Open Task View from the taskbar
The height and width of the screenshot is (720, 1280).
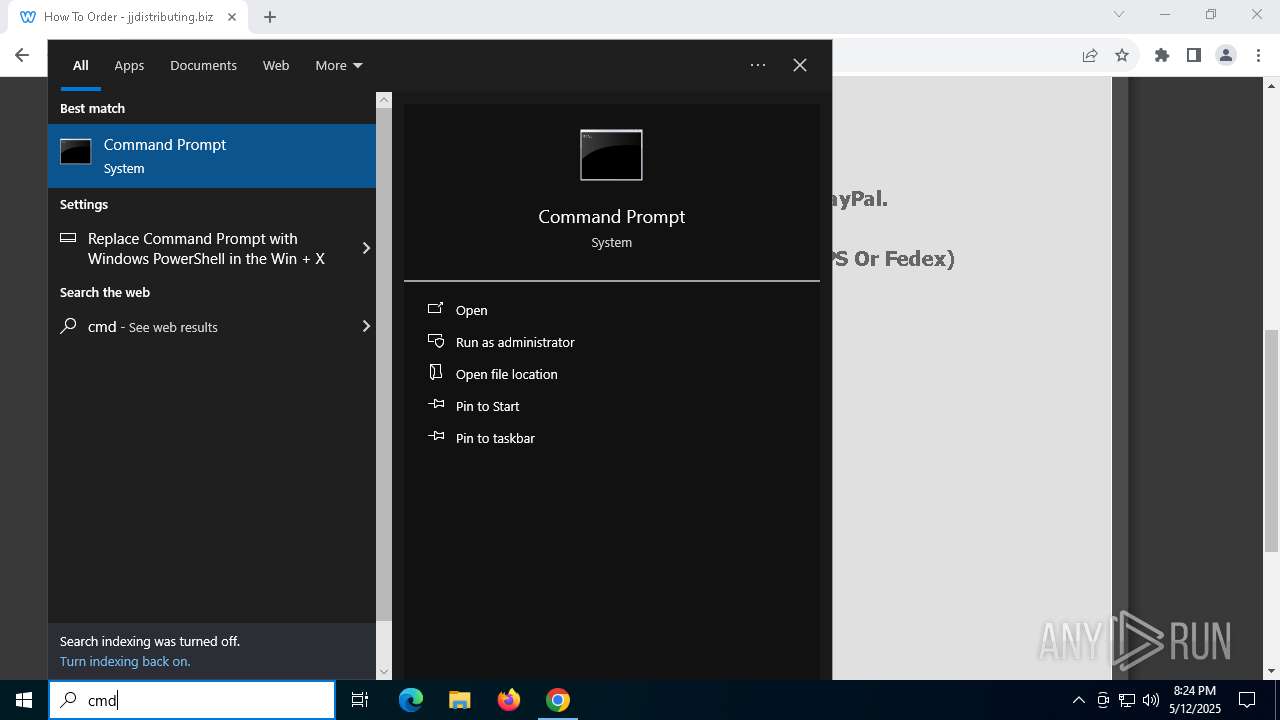pos(360,700)
